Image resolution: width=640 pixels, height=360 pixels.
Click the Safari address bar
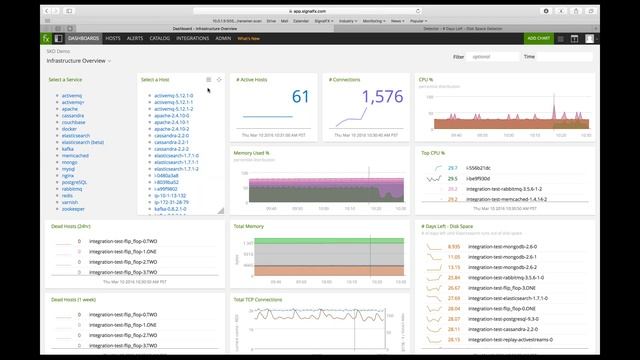[307, 11]
